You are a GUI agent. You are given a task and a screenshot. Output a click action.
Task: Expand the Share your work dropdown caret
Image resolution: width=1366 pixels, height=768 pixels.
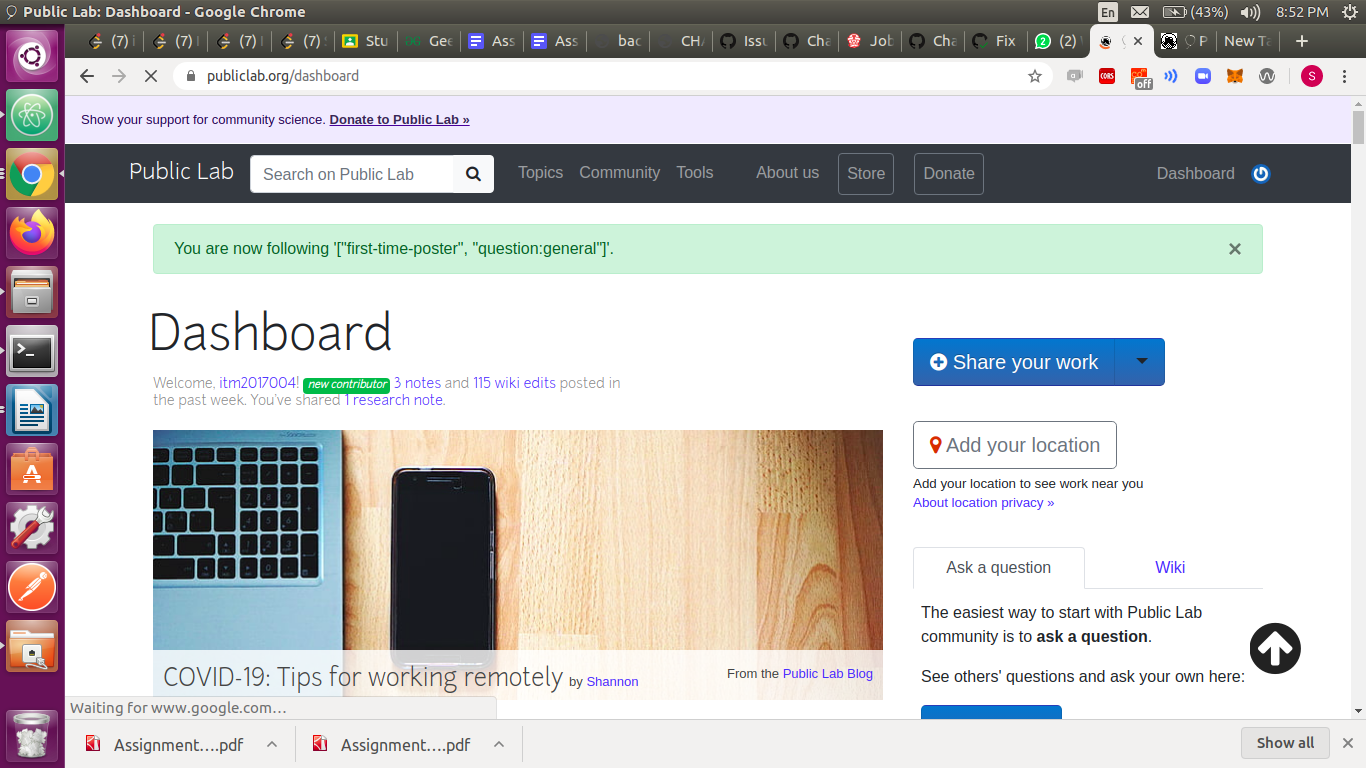(1141, 362)
